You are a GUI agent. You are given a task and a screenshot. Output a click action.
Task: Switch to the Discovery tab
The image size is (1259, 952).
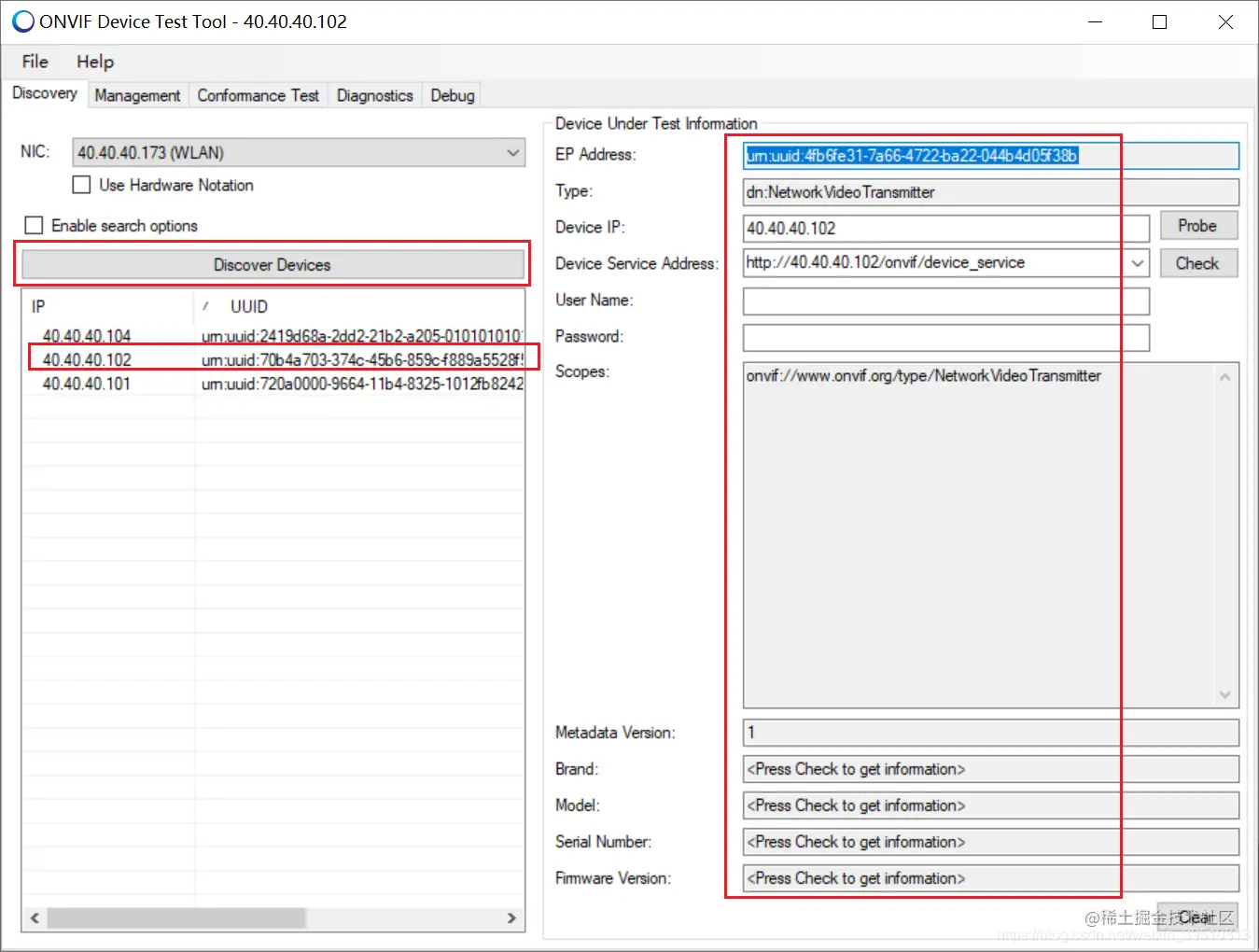click(x=45, y=93)
